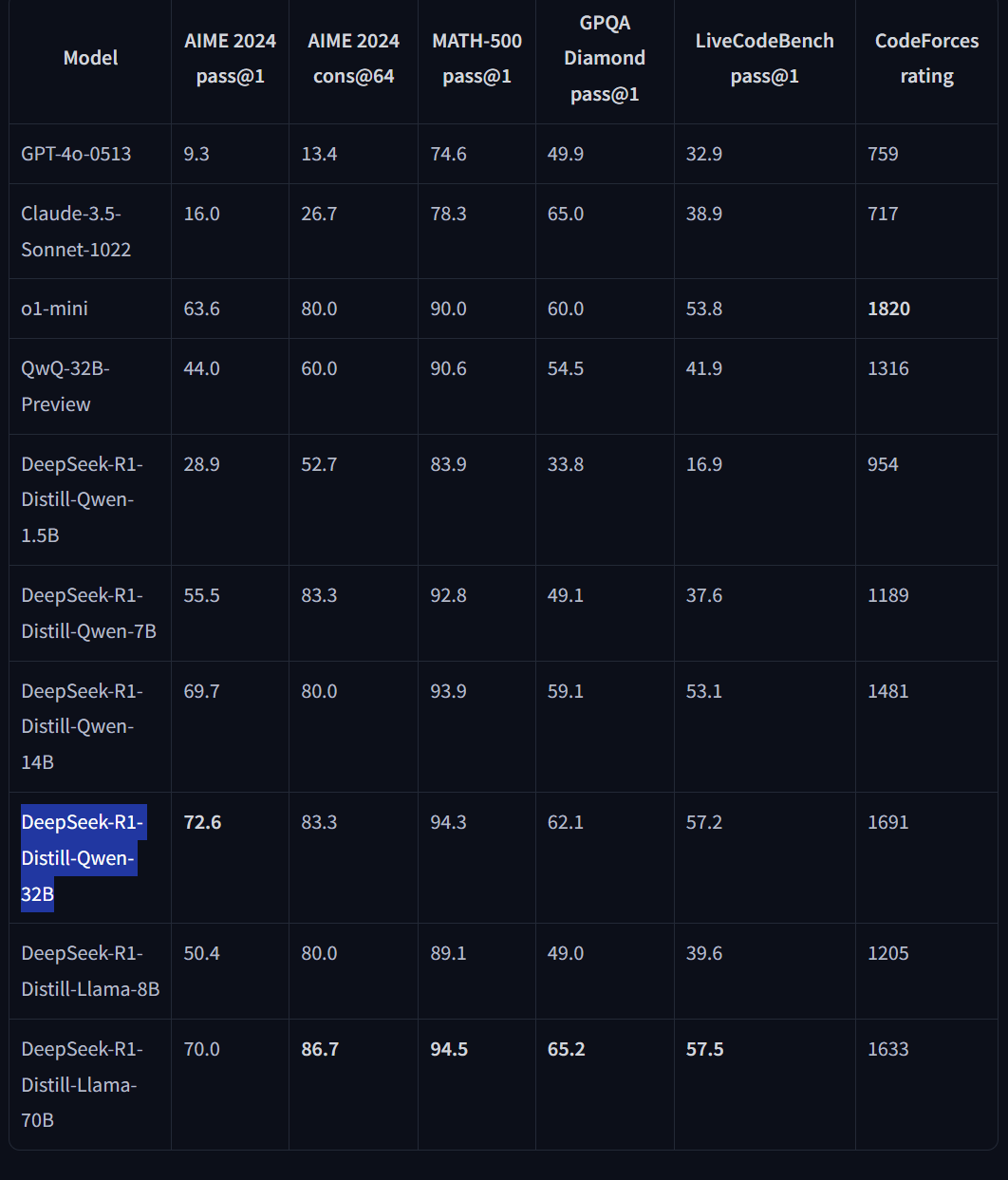The width and height of the screenshot is (1008, 1180).
Task: Click the '13.4' cell in the GPT-4o row
Action: tap(319, 154)
